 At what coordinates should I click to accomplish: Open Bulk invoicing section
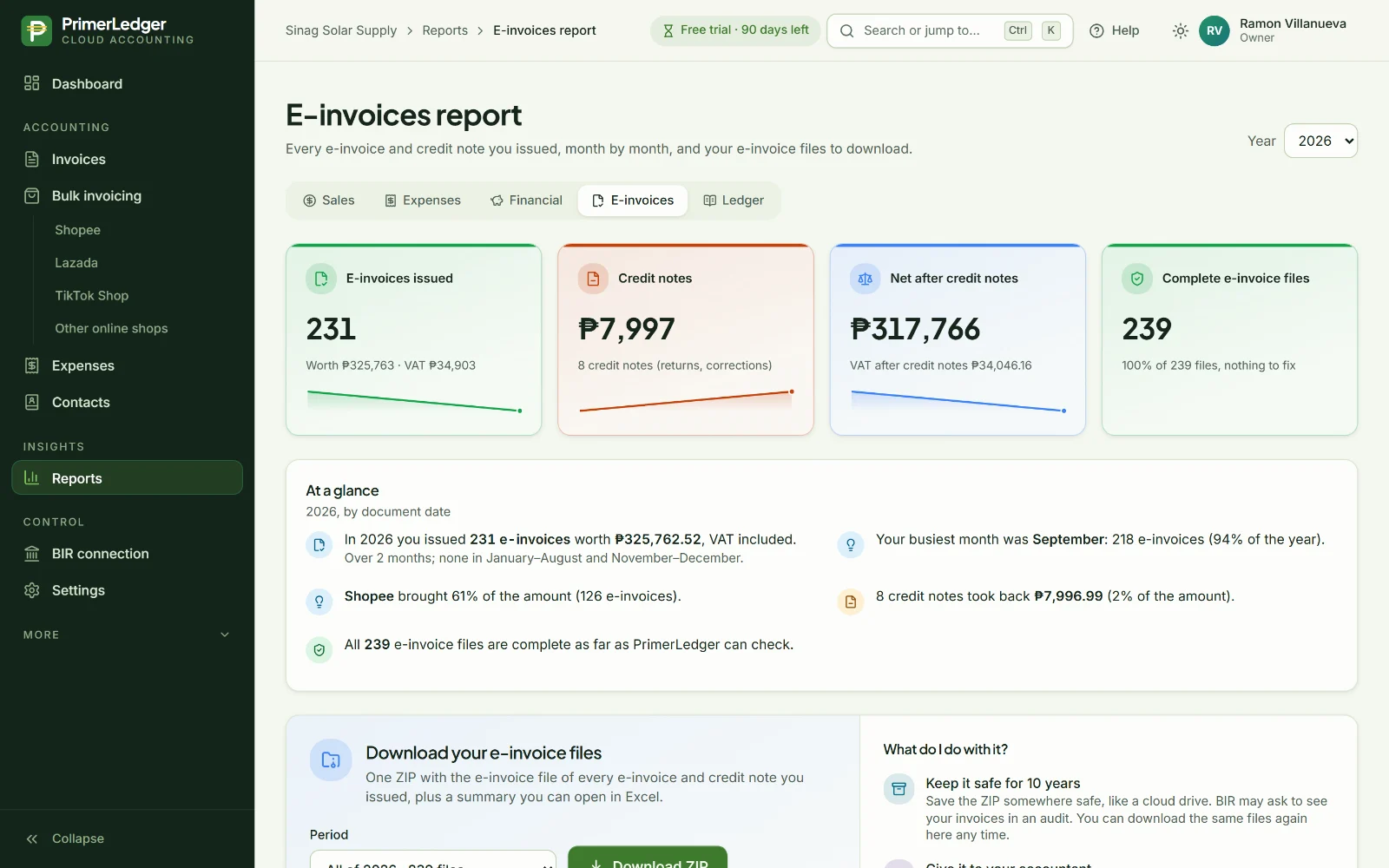coord(127,195)
